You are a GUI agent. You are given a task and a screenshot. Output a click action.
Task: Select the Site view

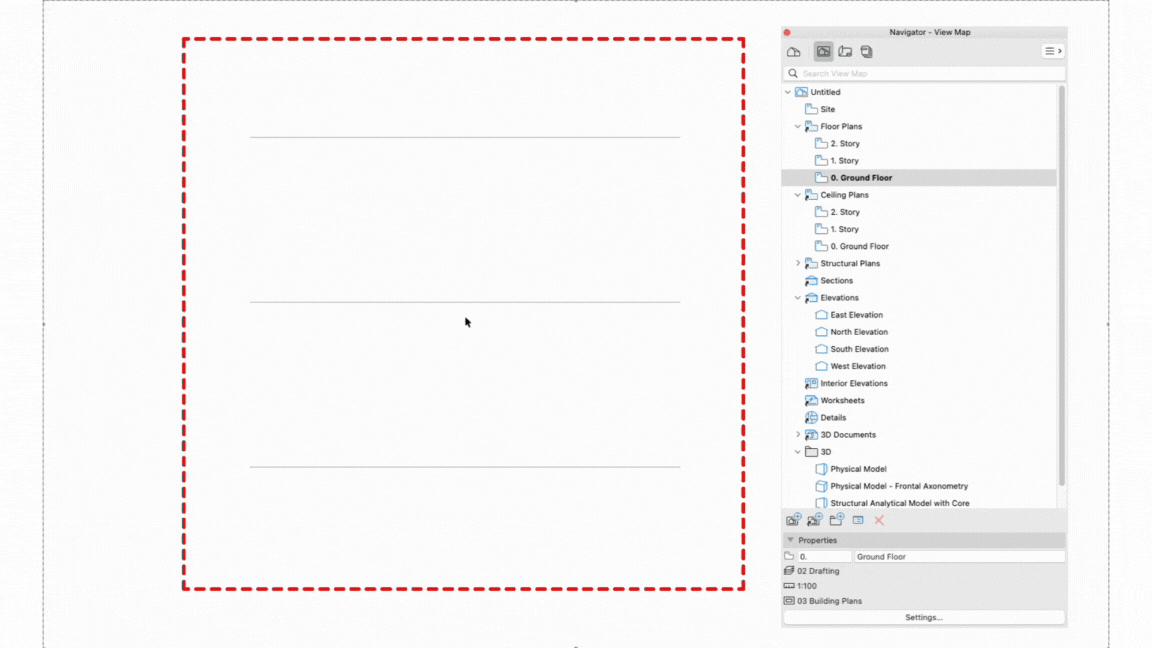(827, 109)
